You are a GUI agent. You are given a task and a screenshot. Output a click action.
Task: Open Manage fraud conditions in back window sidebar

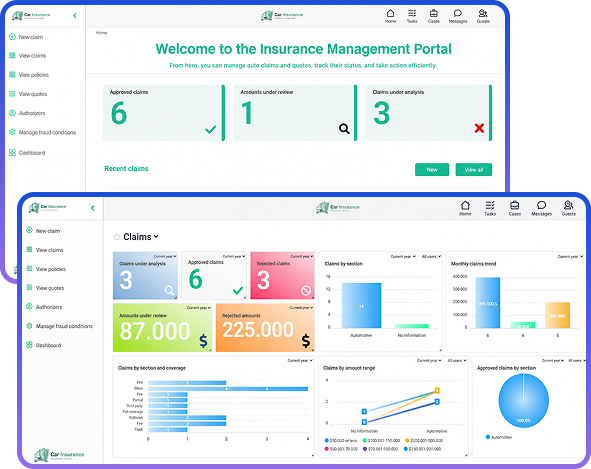point(43,132)
